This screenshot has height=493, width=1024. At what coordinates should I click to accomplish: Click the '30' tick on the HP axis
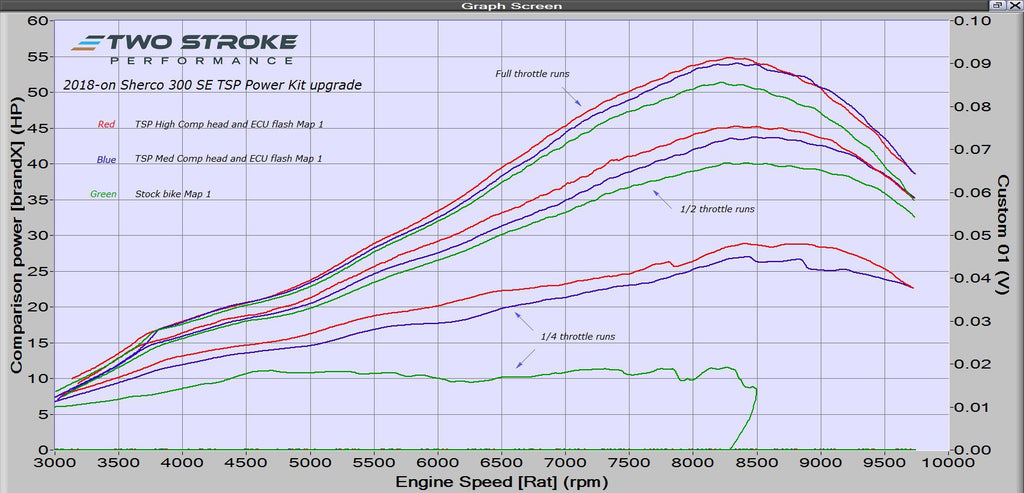(39, 235)
